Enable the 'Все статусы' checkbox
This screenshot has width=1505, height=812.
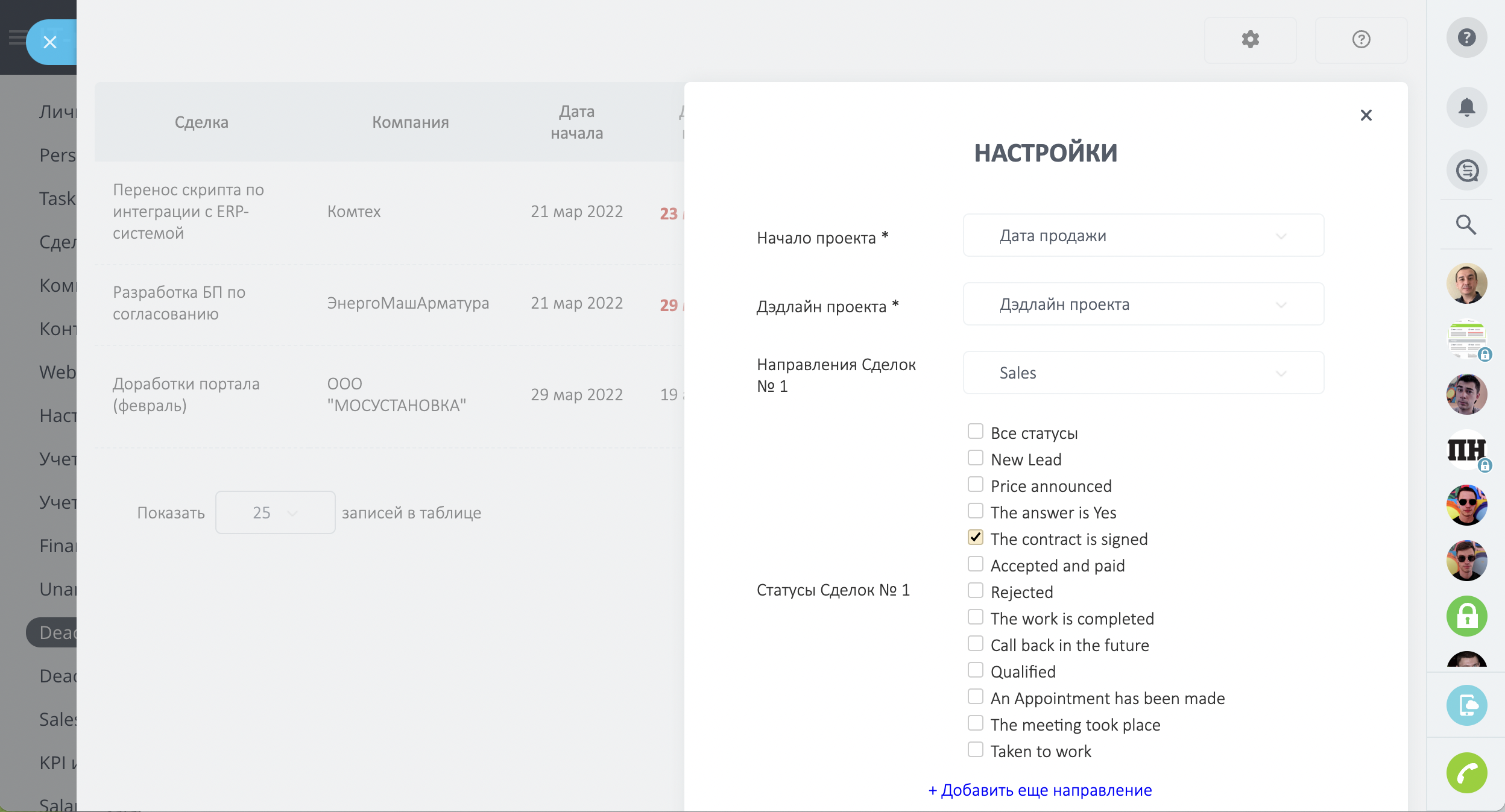point(975,432)
